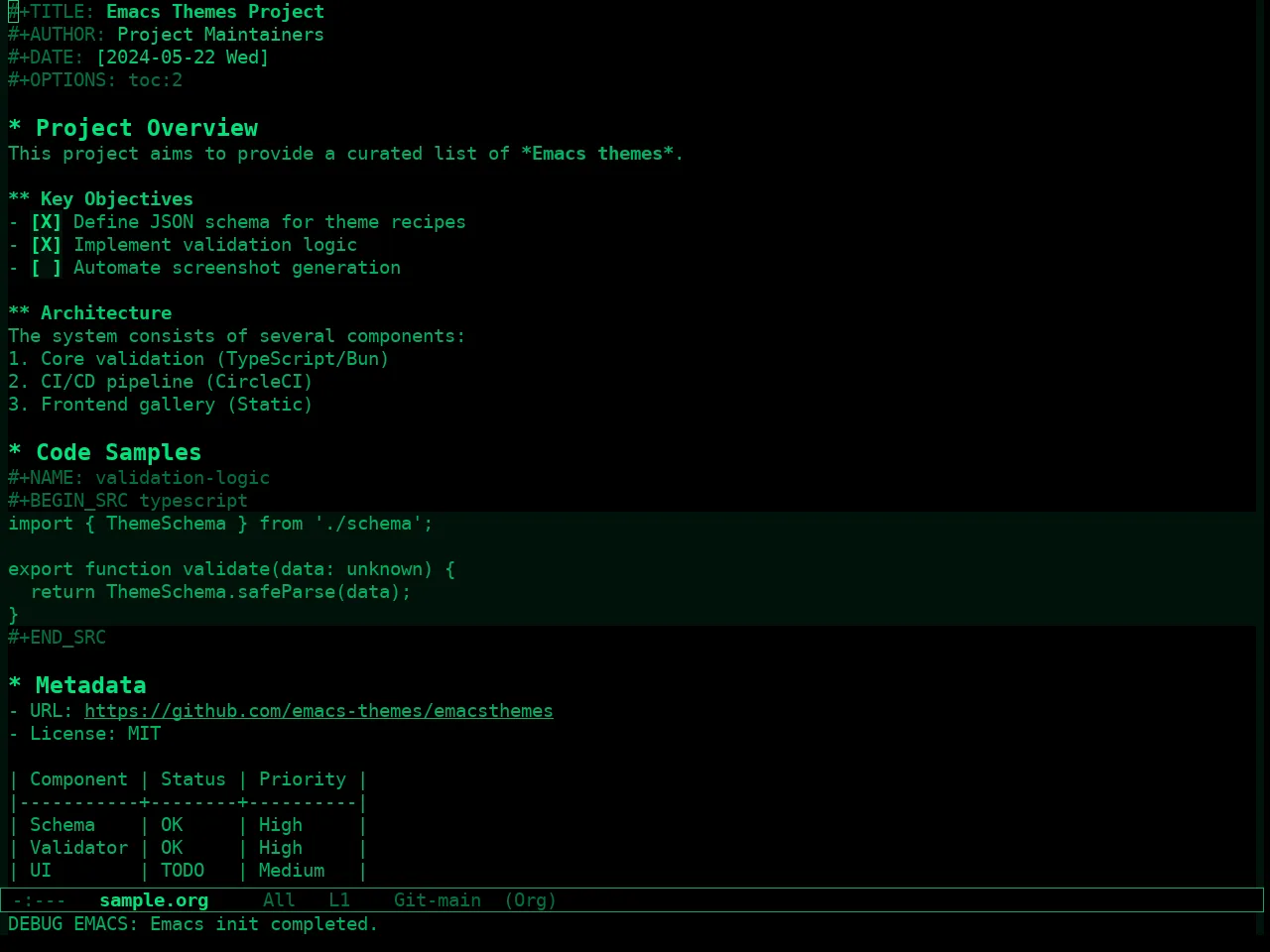Image resolution: width=1270 pixels, height=952 pixels.
Task: Click the echo area 'DEBUG EMACS' message
Action: [x=193, y=924]
